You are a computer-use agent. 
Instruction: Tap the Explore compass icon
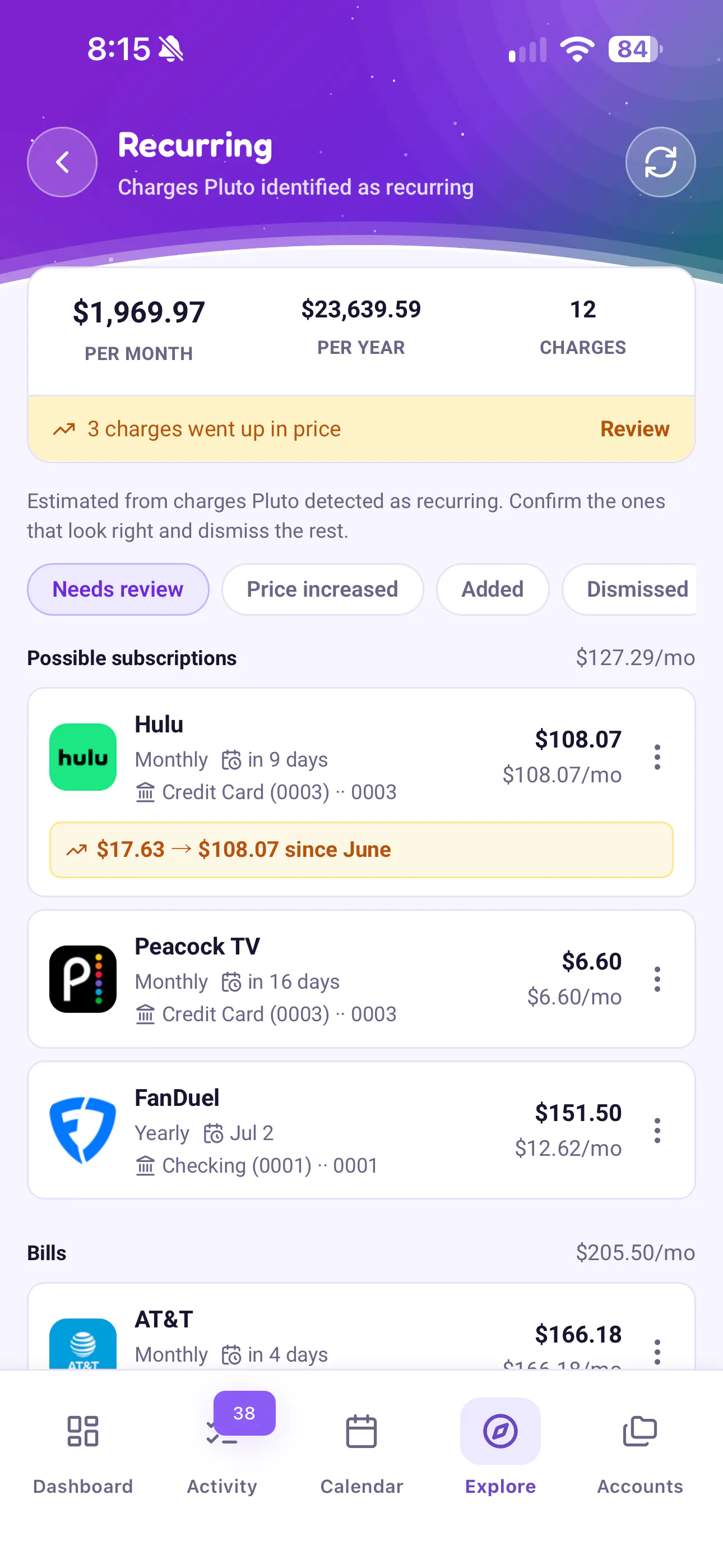tap(500, 1431)
